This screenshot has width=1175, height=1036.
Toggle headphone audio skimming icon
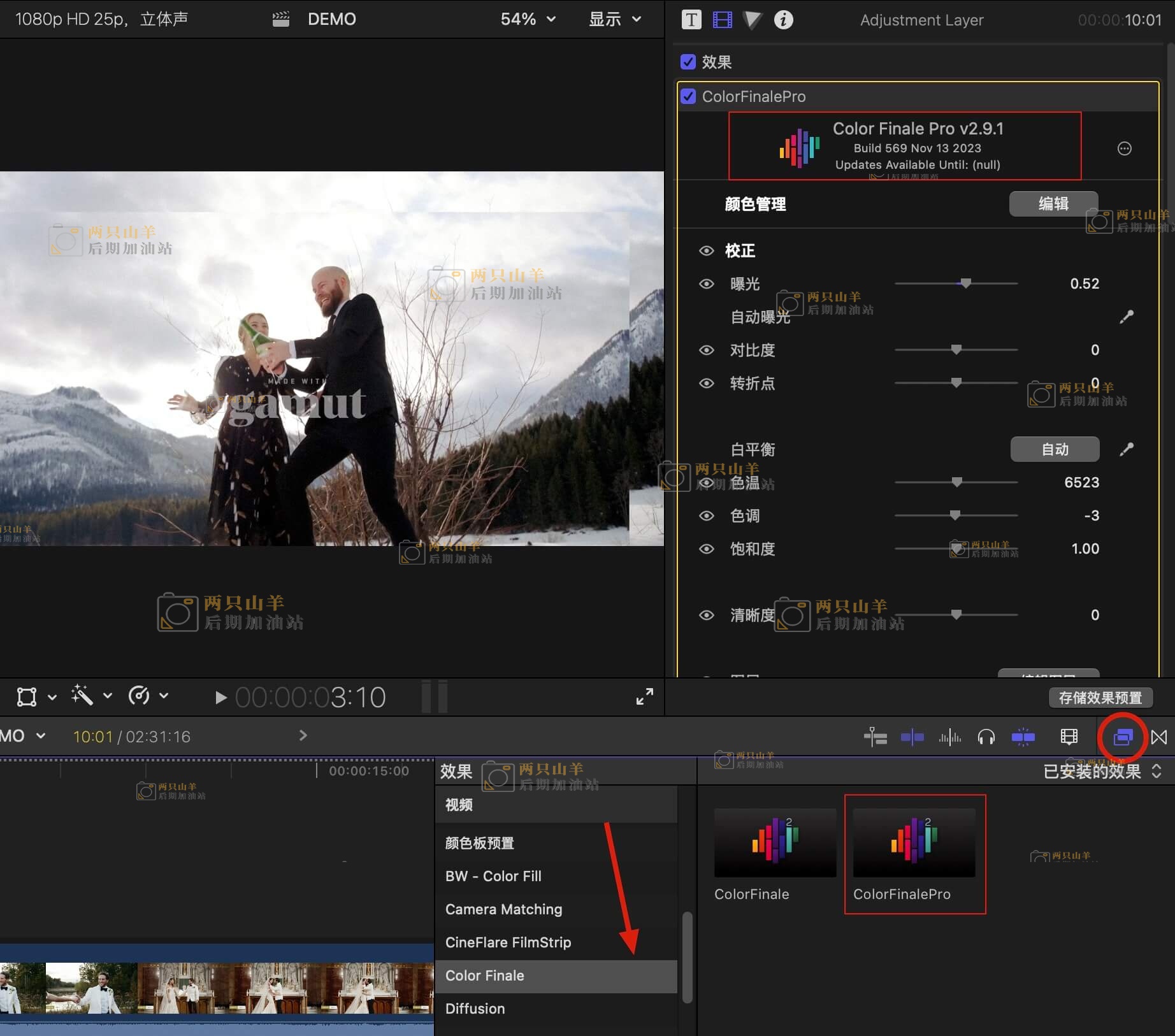point(986,737)
